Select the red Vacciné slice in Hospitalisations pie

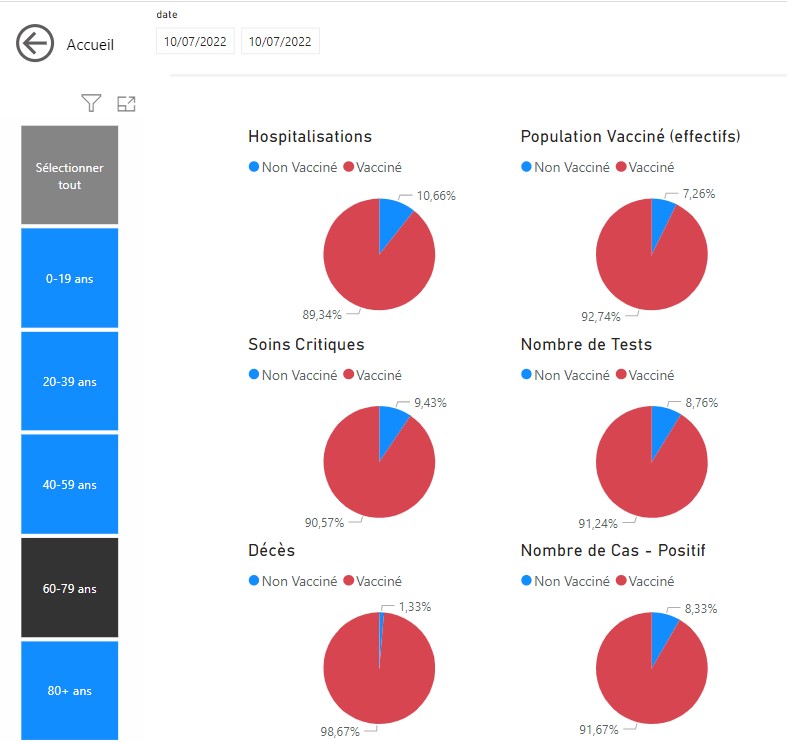click(x=370, y=265)
